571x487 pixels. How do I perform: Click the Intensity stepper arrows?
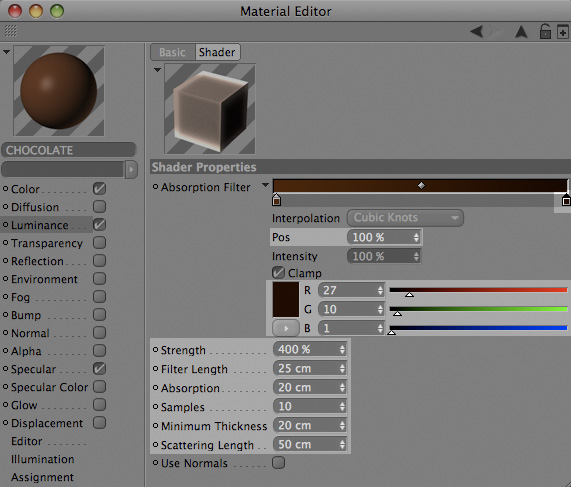click(416, 256)
